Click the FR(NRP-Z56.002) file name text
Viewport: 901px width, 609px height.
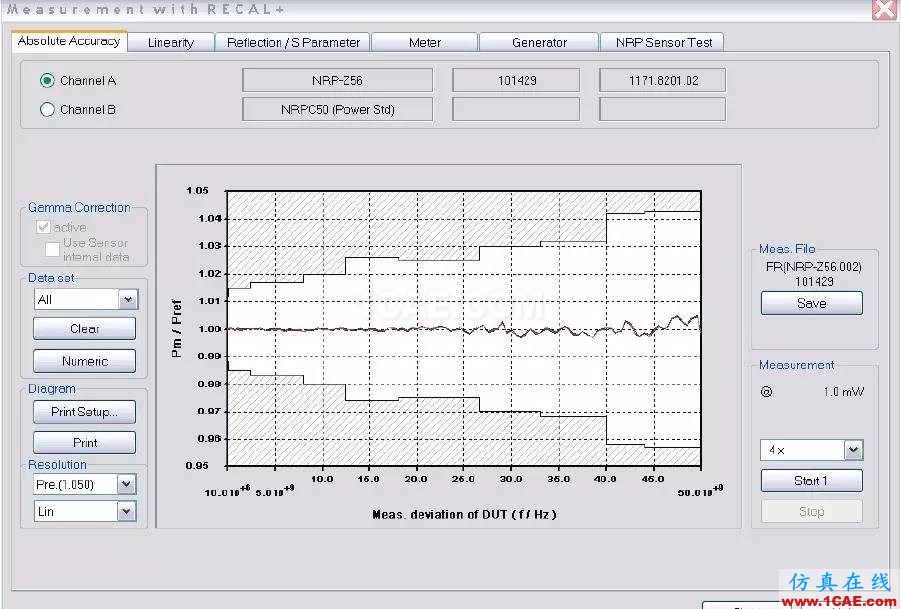pos(814,267)
